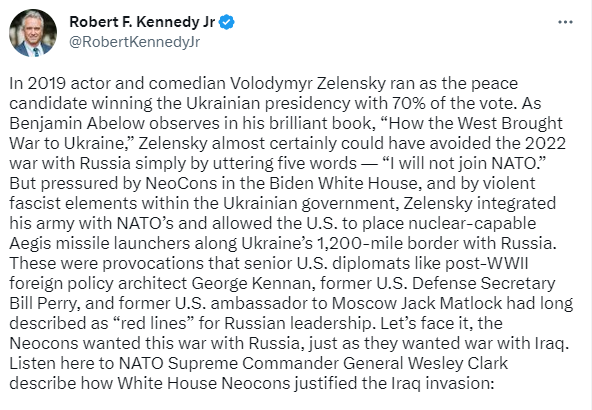Screen dimensions: 592x410
Task: Click the quoted words "red lines" in the tweet
Action: [154, 323]
